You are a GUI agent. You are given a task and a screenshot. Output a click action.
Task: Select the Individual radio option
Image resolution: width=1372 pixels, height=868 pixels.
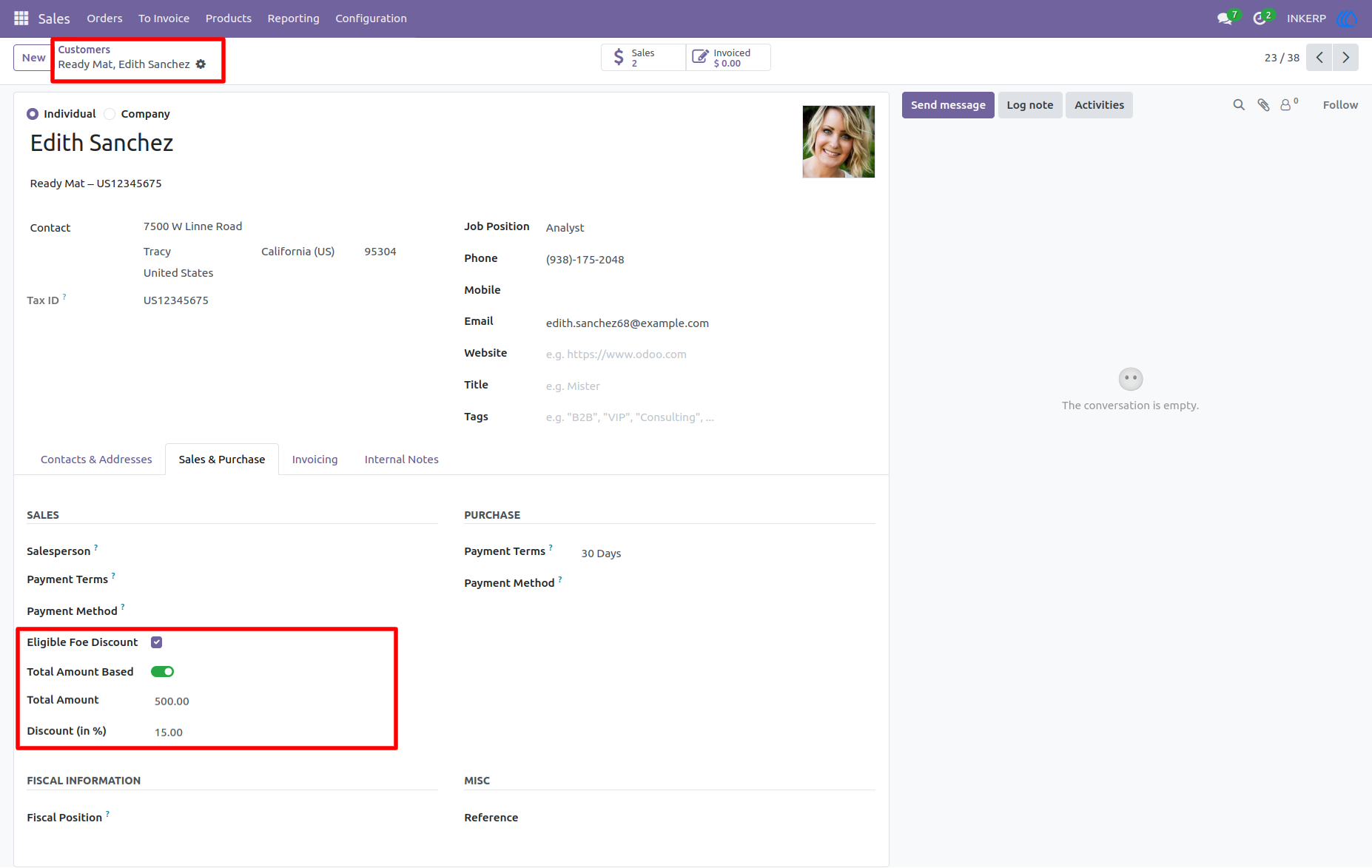click(x=33, y=114)
